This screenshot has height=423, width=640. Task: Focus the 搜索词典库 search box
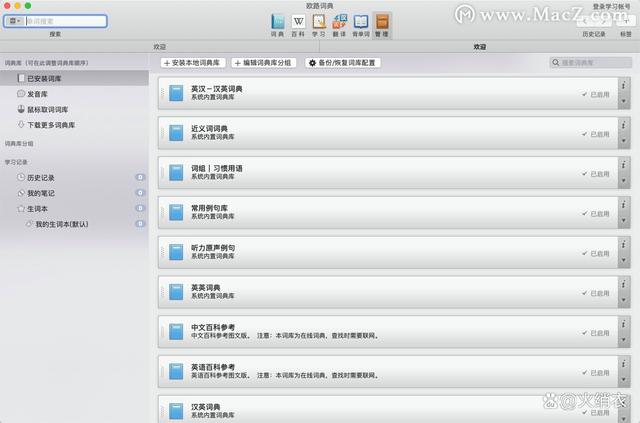[x=590, y=62]
